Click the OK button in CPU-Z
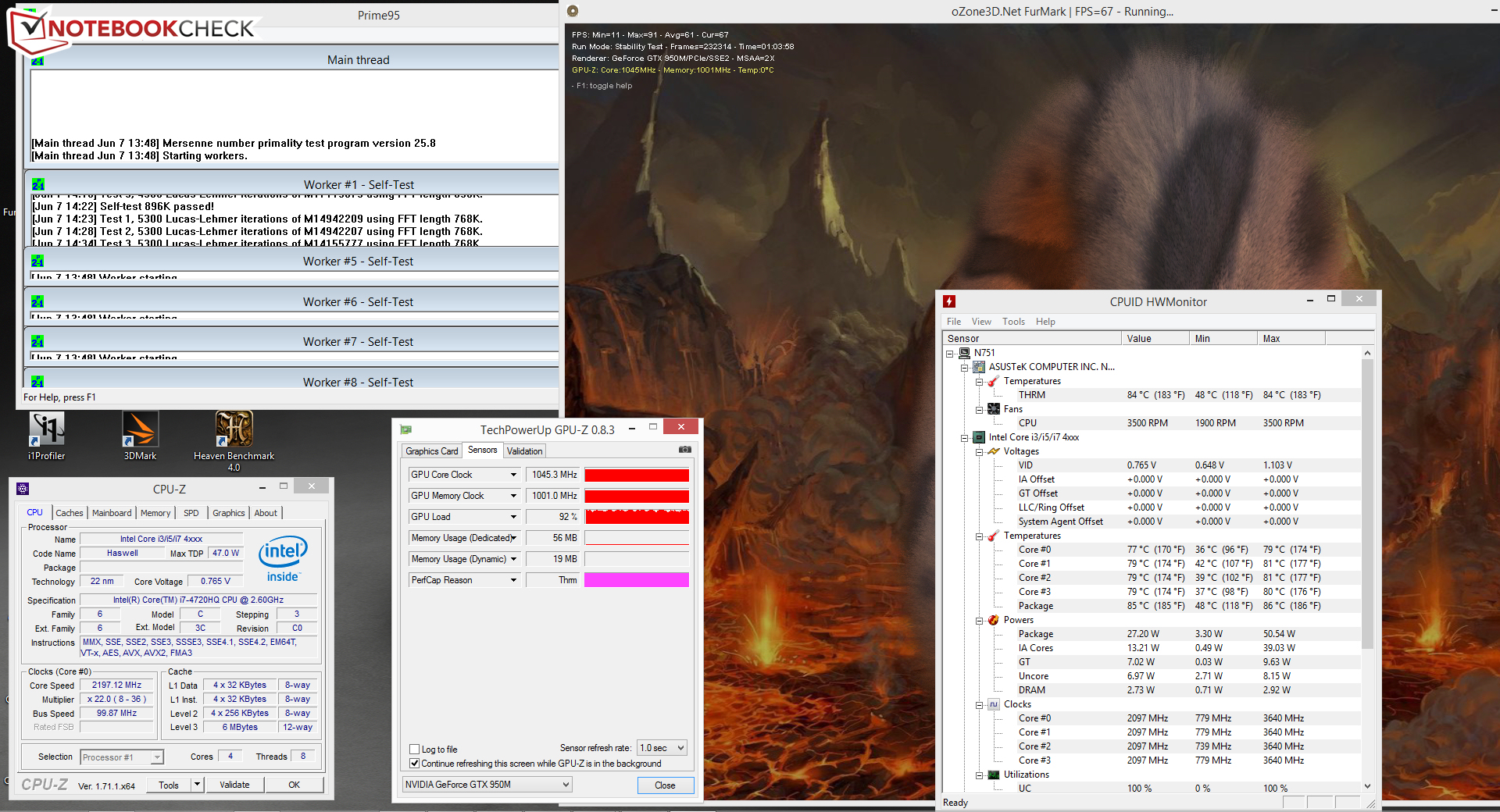Screen dimensions: 1500x812 (x=295, y=785)
